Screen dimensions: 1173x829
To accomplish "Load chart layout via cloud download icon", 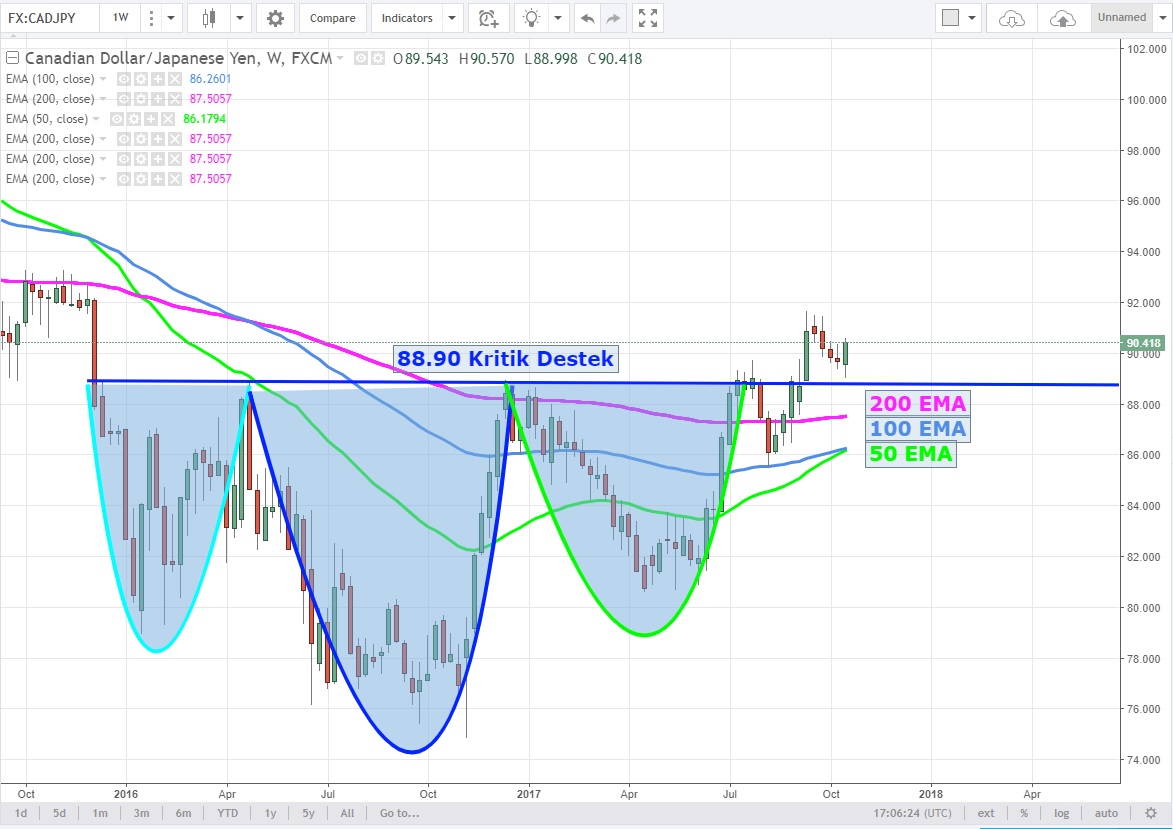I will [x=1012, y=18].
